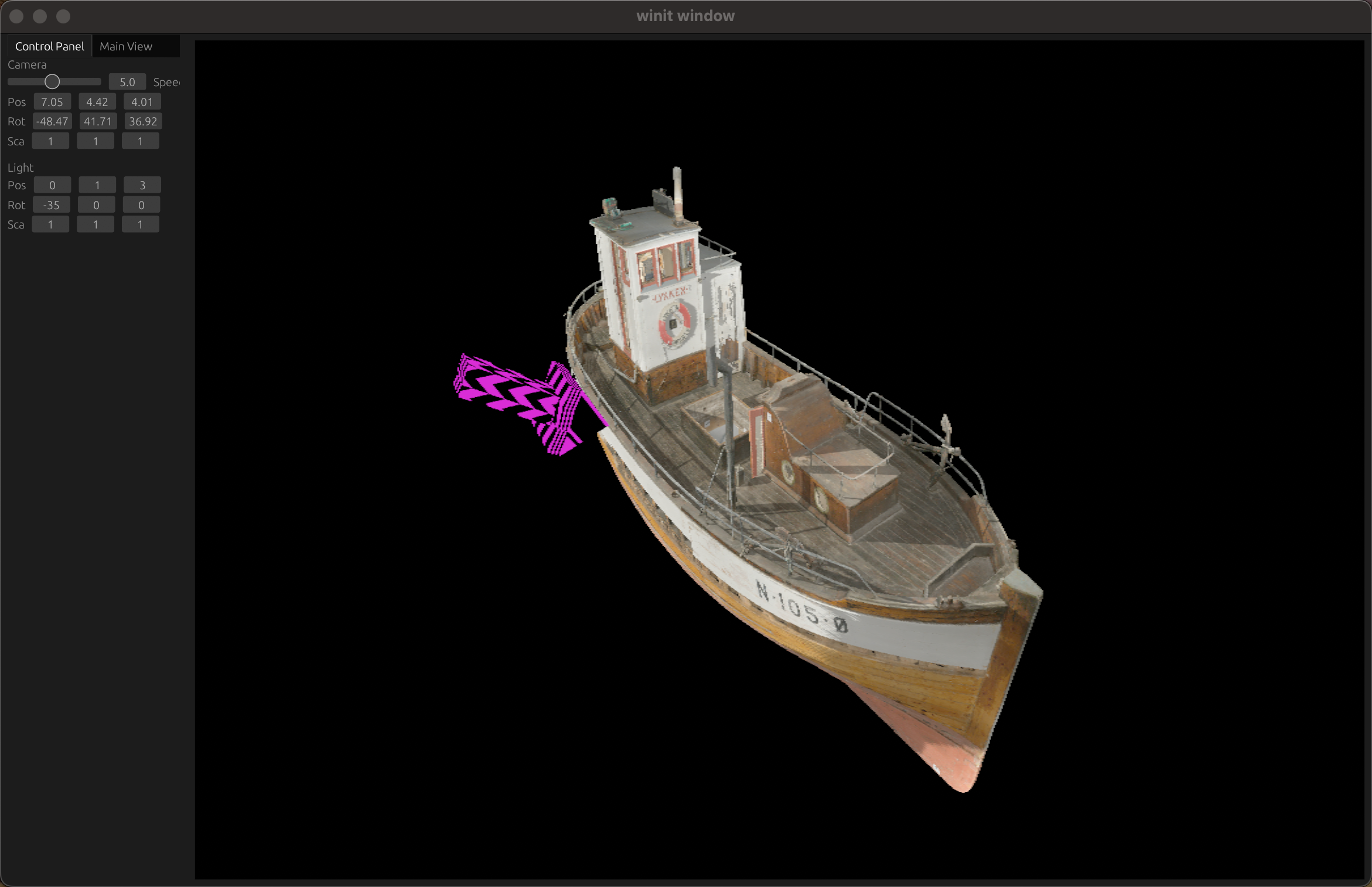Select light Rot field showing -35
The height and width of the screenshot is (887, 1372).
[52, 205]
